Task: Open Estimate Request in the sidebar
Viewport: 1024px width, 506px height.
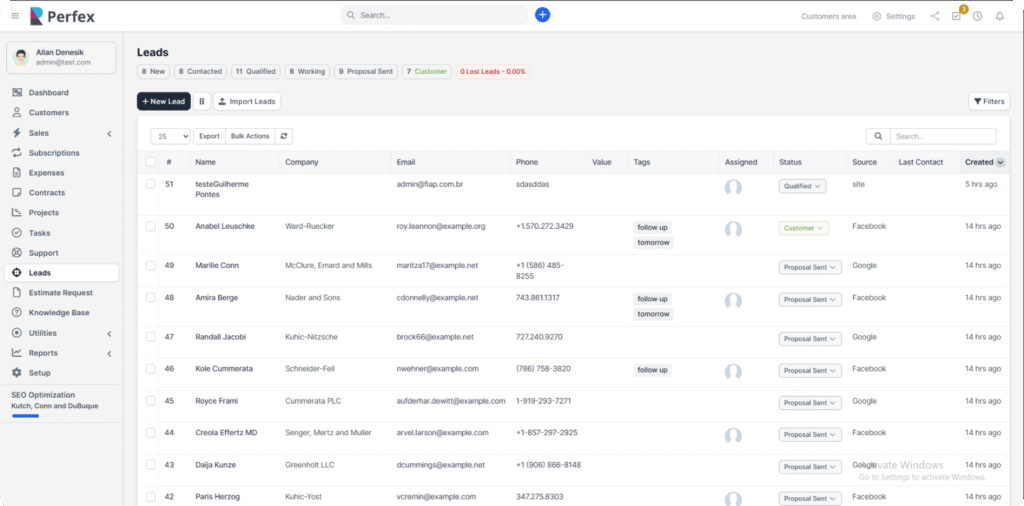Action: pos(62,293)
